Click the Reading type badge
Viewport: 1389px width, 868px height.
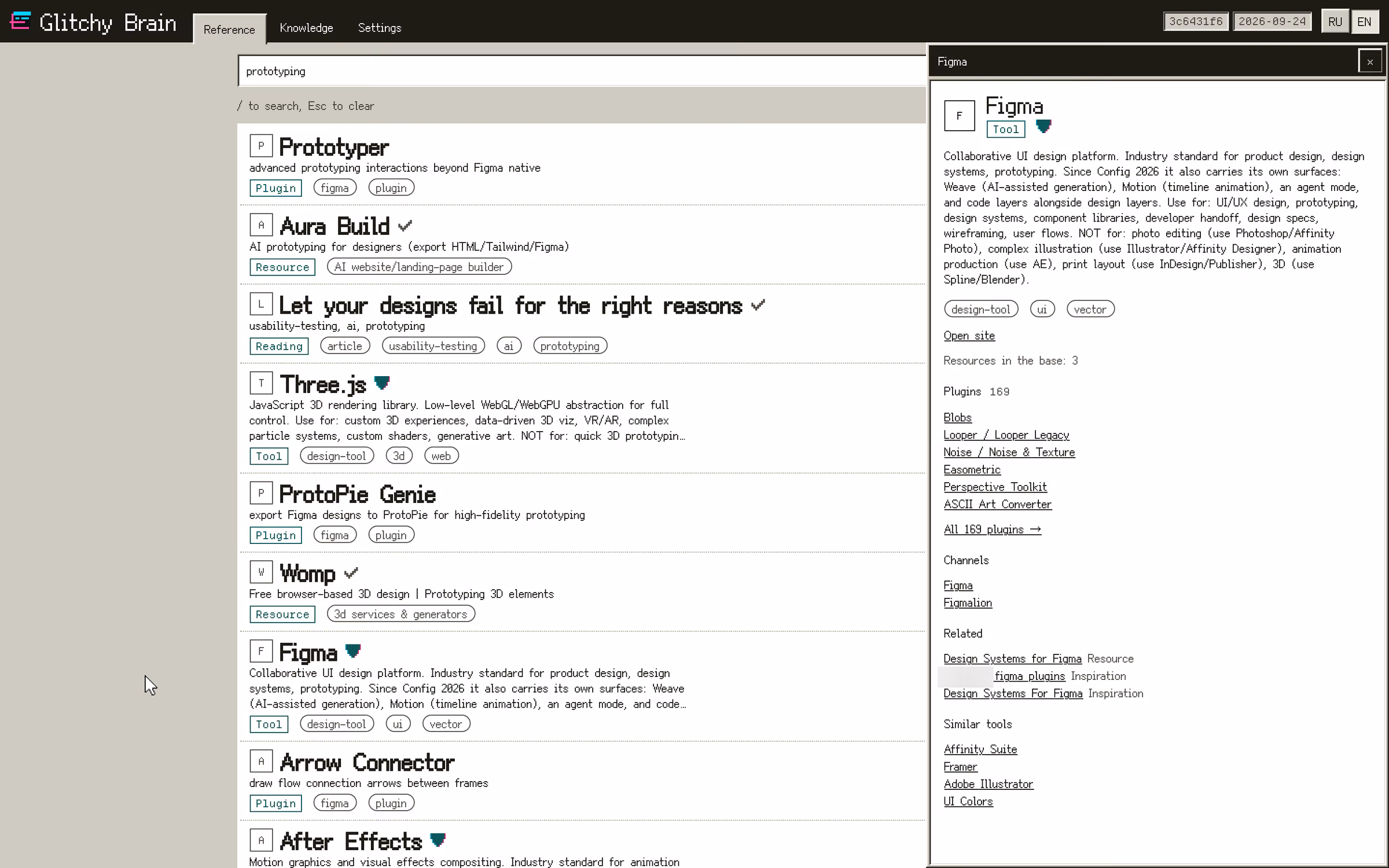click(279, 346)
